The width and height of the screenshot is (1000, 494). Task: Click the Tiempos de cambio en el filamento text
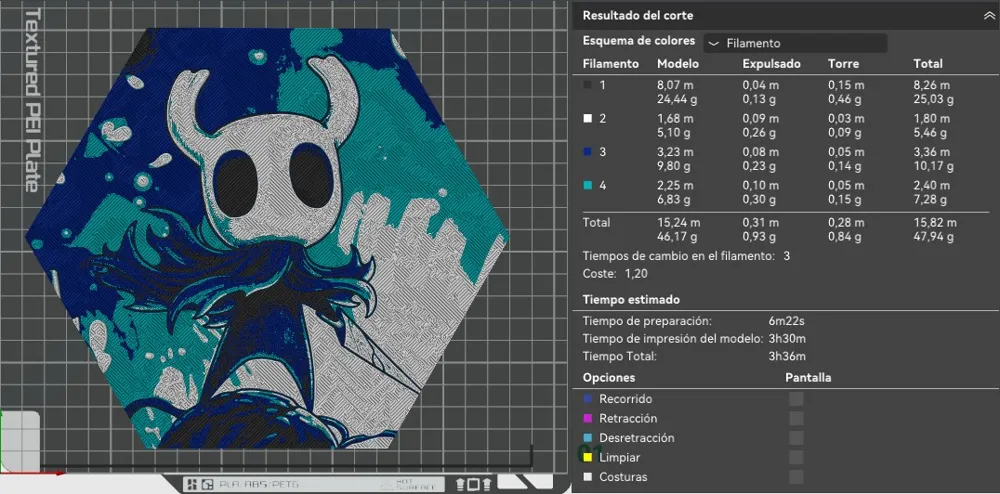click(679, 256)
